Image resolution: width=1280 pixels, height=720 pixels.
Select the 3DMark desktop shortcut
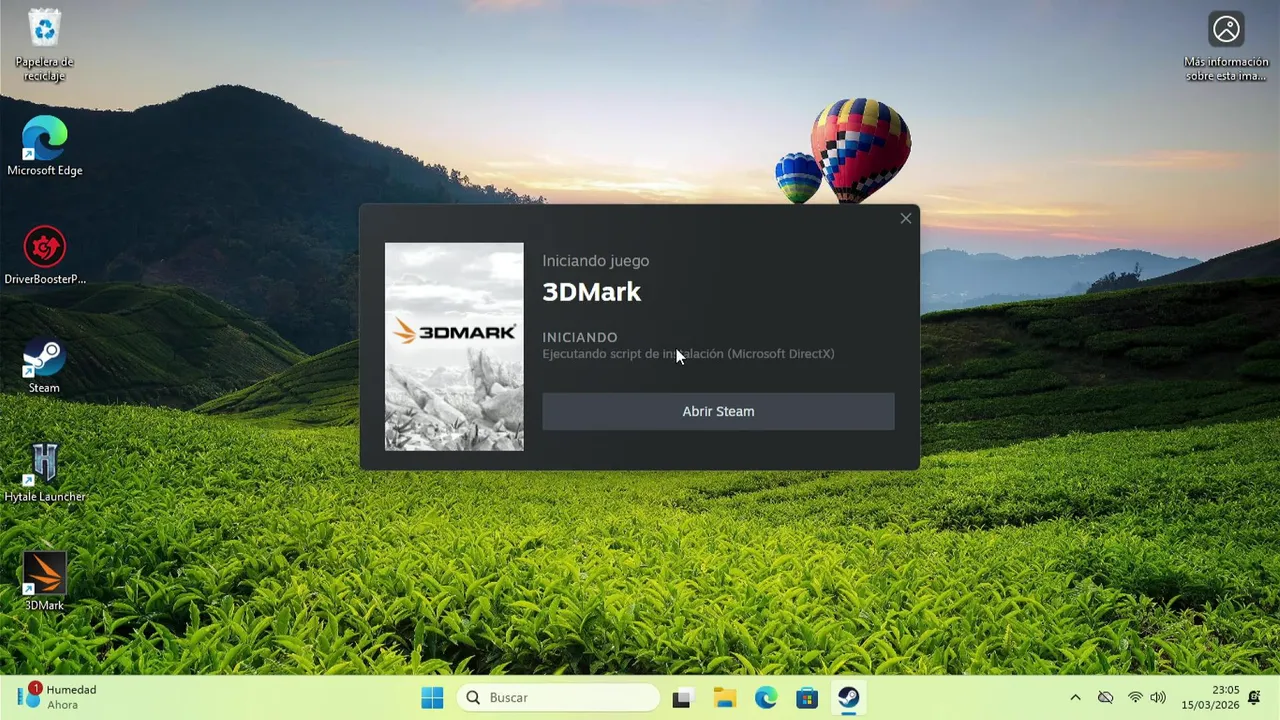pyautogui.click(x=44, y=582)
